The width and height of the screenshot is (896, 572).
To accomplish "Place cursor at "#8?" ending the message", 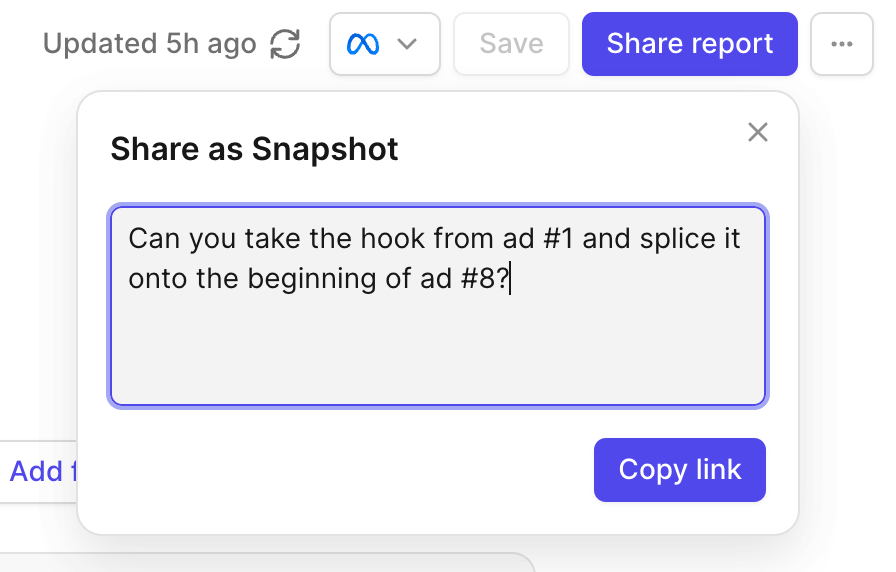I will pyautogui.click(x=485, y=278).
